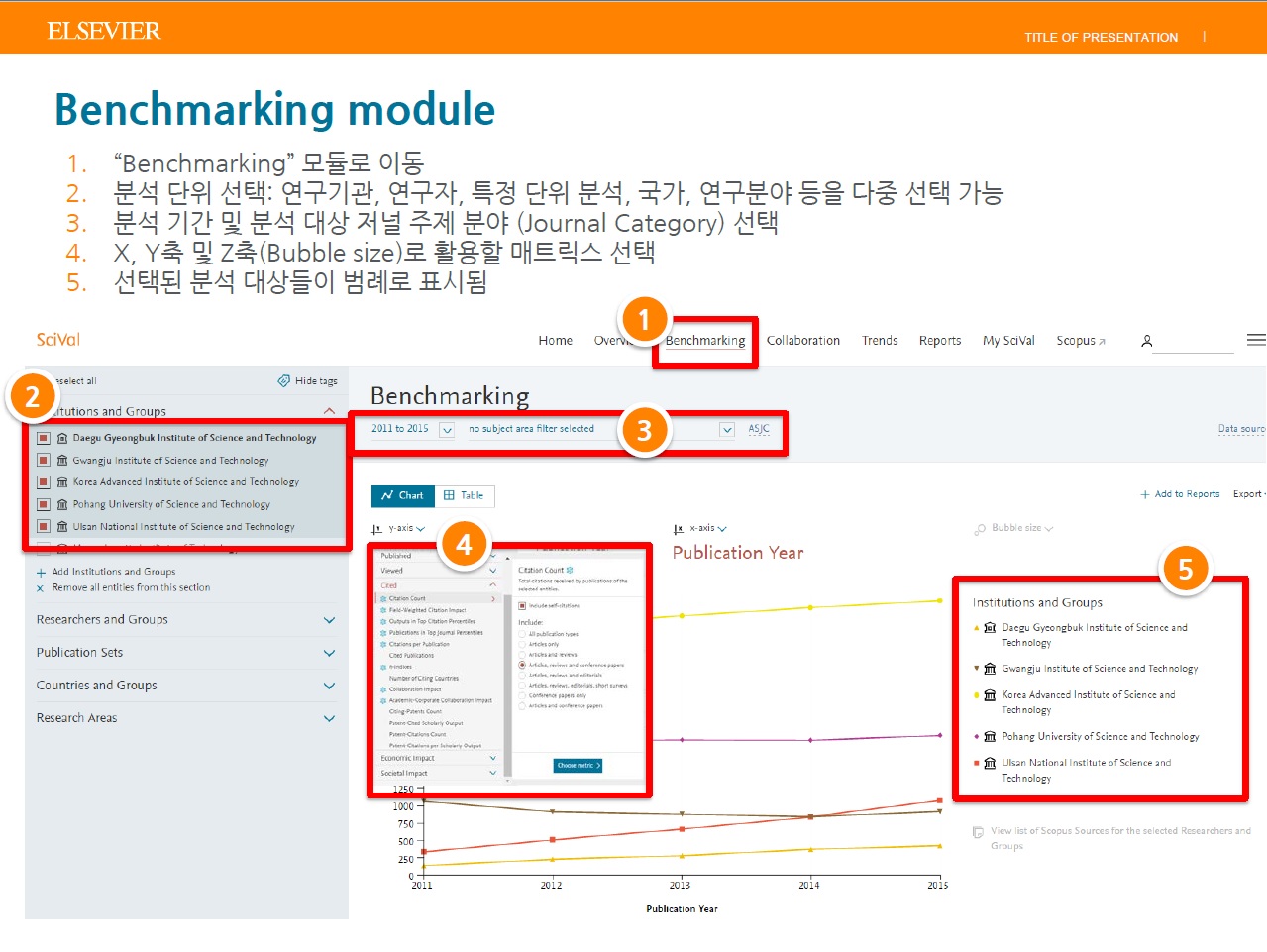Switch to the Table view tab

pyautogui.click(x=464, y=495)
